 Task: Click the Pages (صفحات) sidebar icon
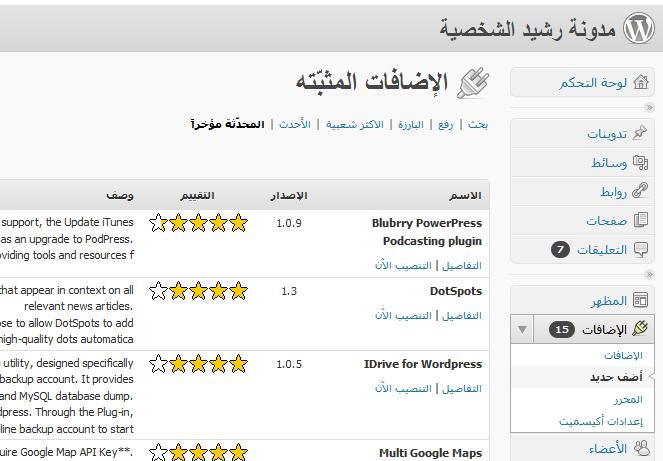[640, 220]
